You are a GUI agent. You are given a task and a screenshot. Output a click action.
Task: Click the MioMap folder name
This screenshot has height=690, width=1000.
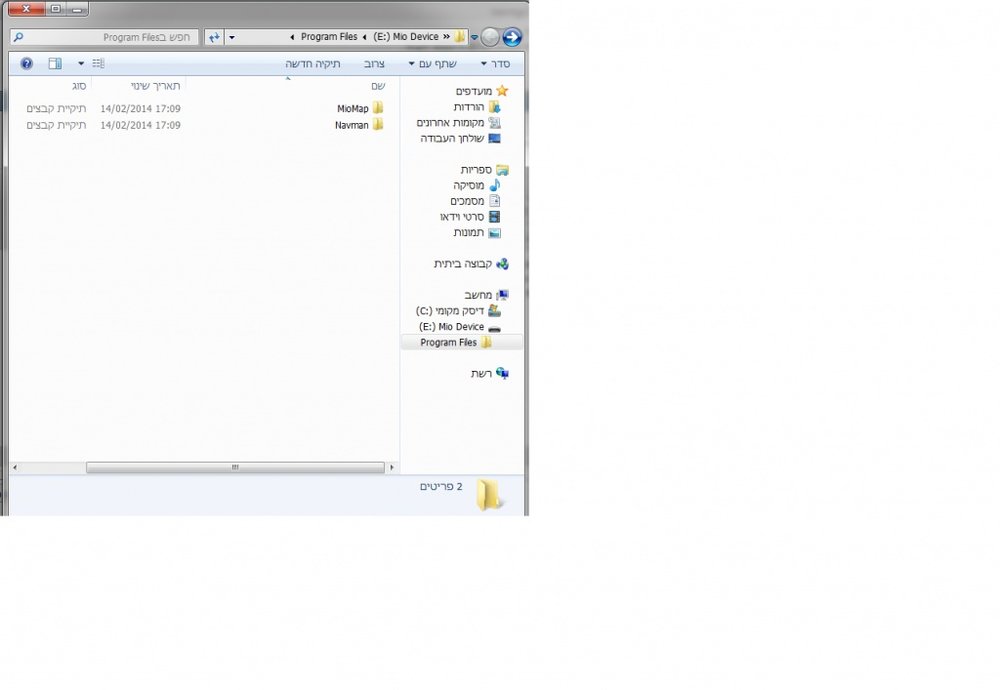coord(353,108)
